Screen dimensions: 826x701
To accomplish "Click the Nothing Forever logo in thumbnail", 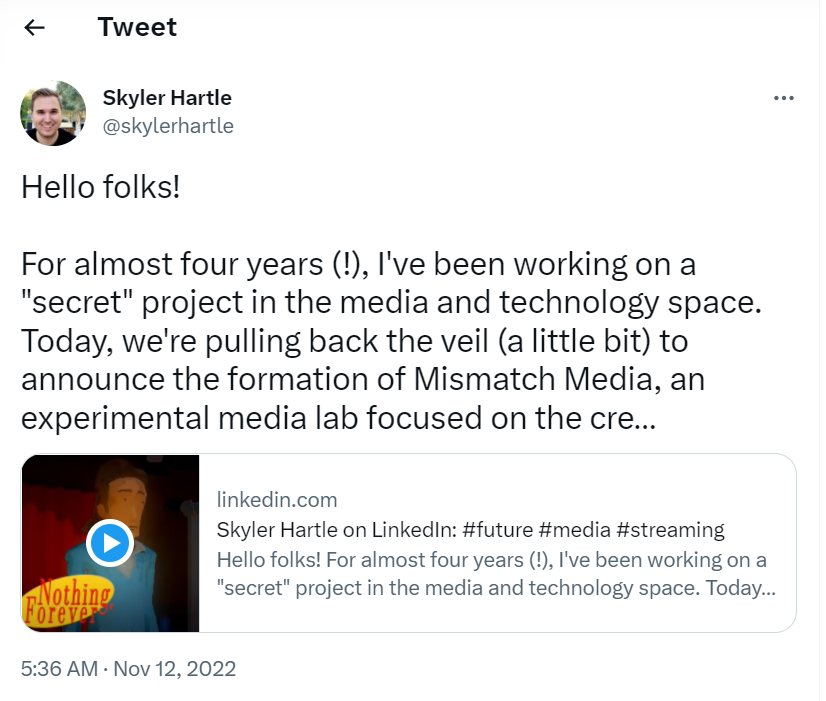I will pos(60,598).
